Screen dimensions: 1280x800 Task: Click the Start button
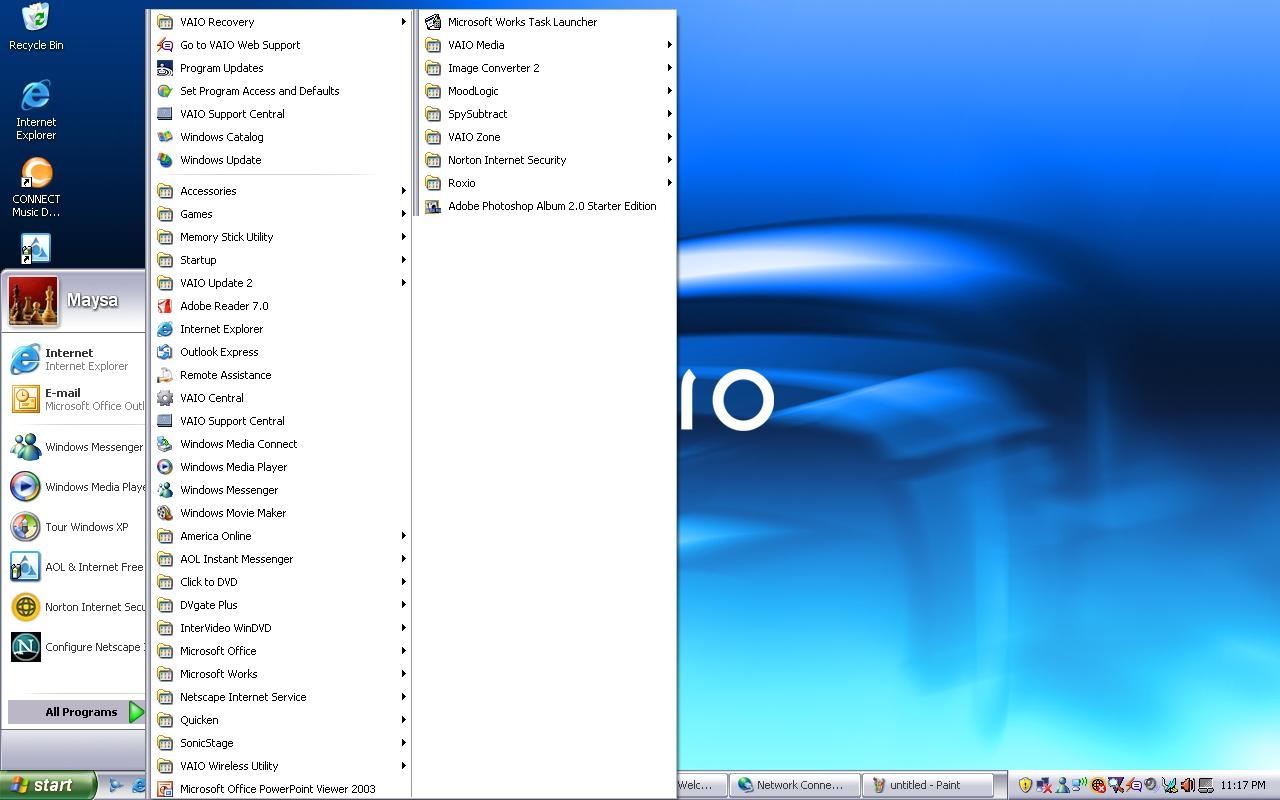(x=48, y=785)
